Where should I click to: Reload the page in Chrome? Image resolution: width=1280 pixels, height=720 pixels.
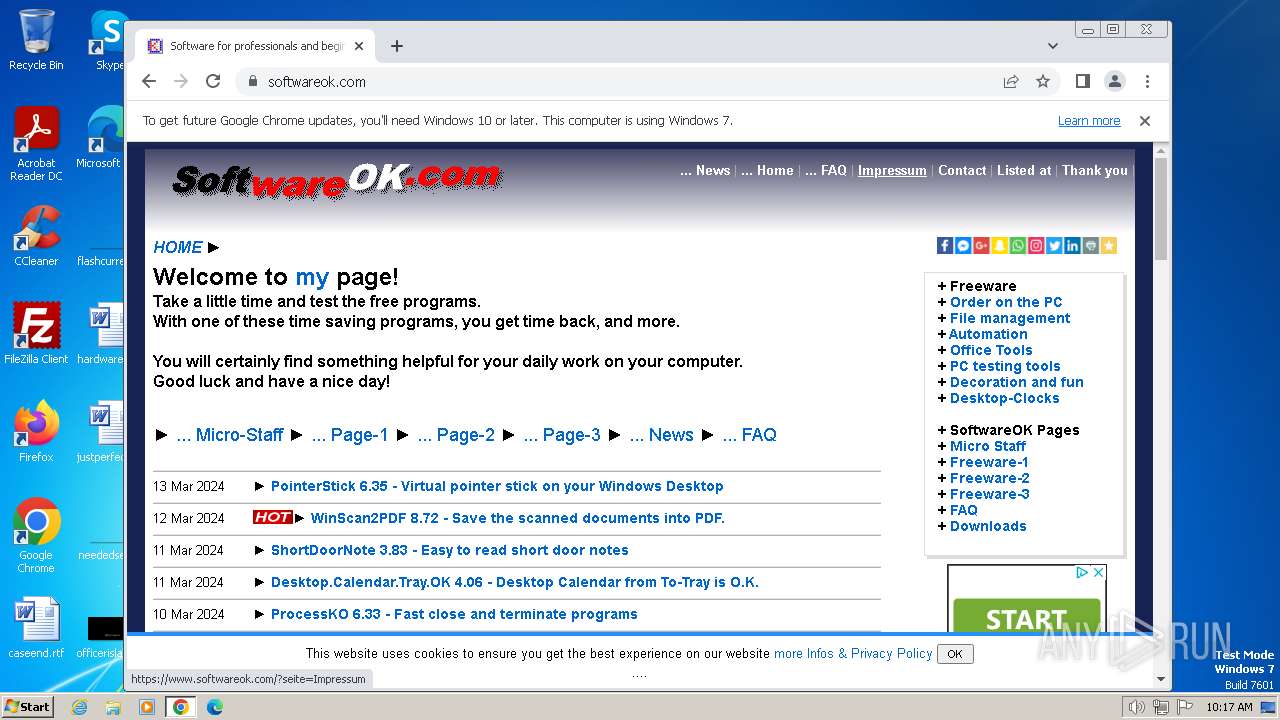pyautogui.click(x=213, y=81)
